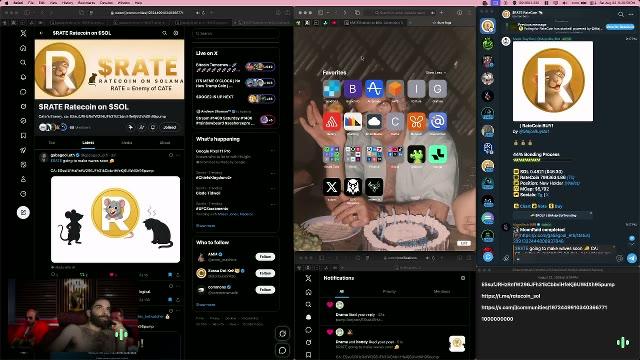Open the first folder favorite in Safari
Image resolution: width=640 pixels, height=360 pixels.
coord(331,154)
